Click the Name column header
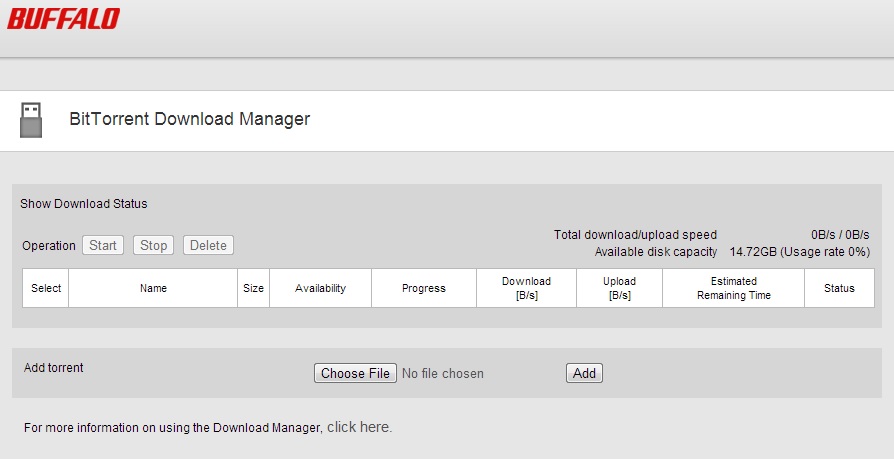The height and width of the screenshot is (459, 894). (153, 288)
